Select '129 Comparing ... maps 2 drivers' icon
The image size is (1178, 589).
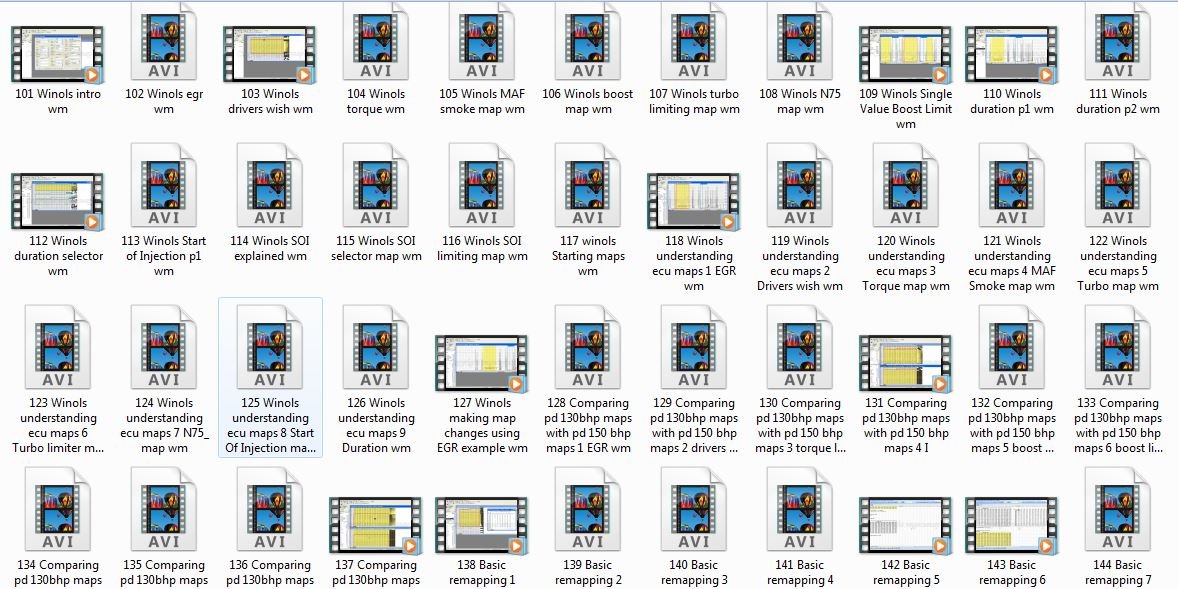click(693, 347)
